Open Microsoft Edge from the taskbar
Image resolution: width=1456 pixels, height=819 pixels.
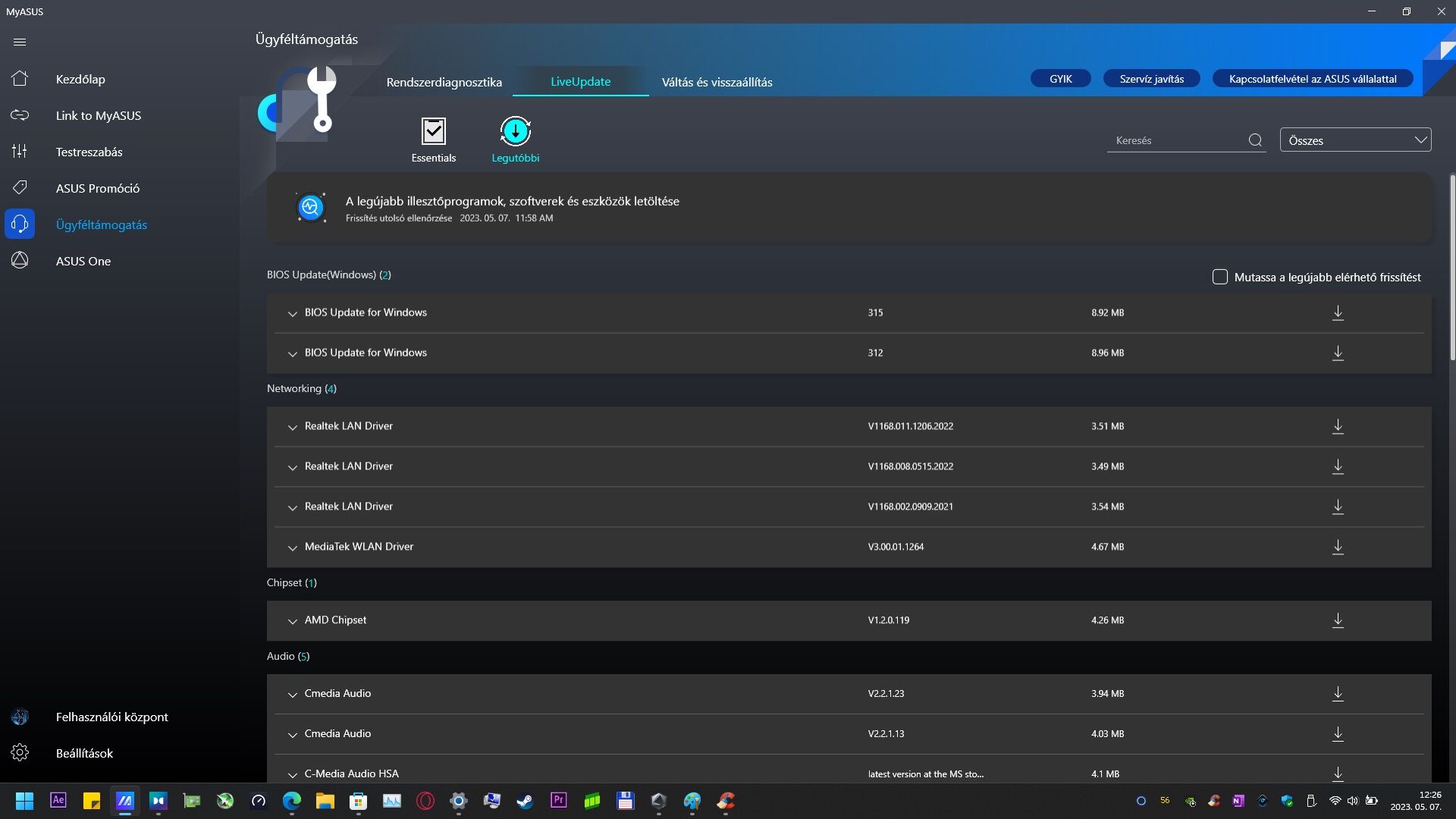pos(291,801)
